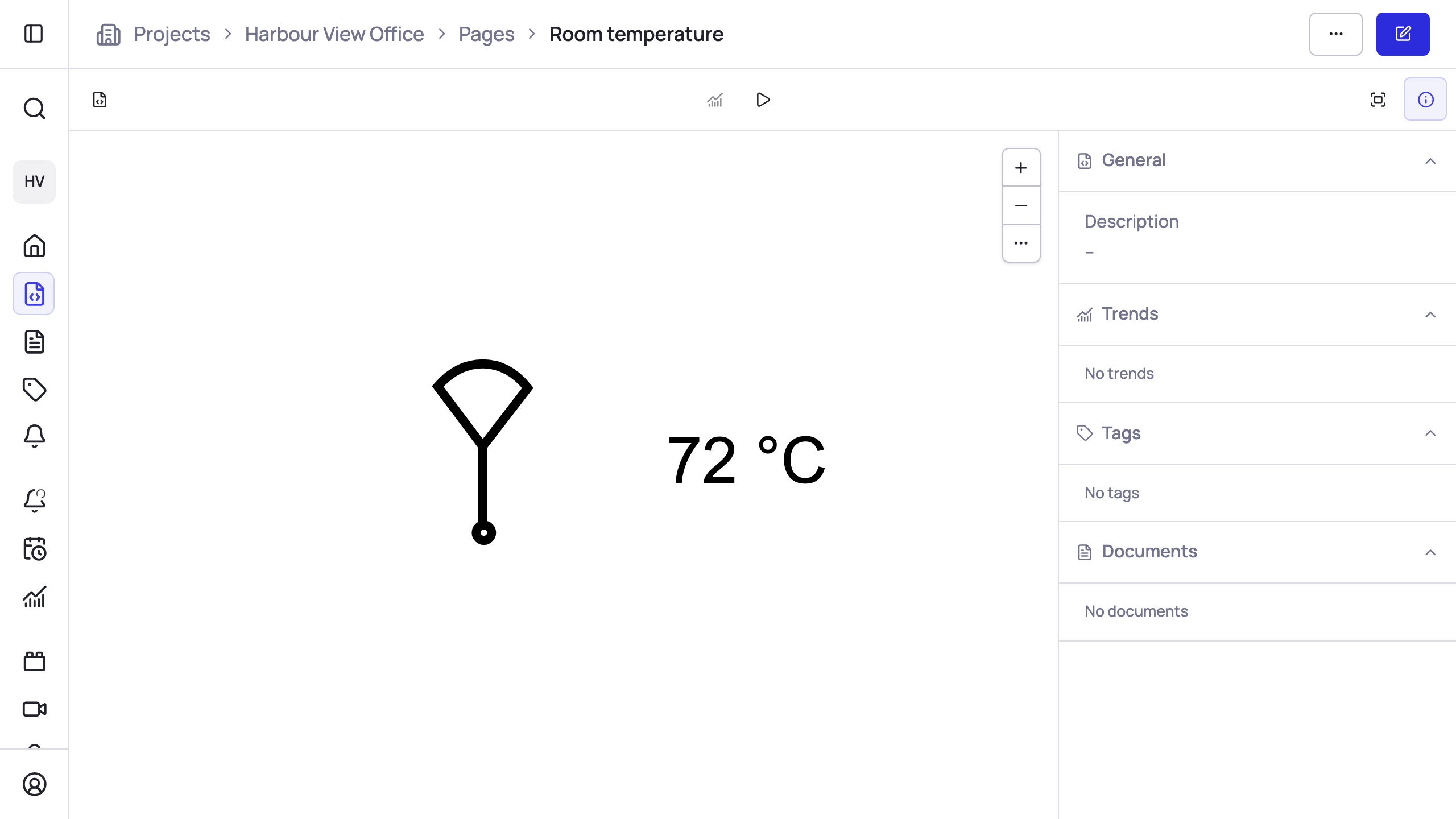Navigate to Projects breadcrumb
The image size is (1456, 819).
(172, 34)
